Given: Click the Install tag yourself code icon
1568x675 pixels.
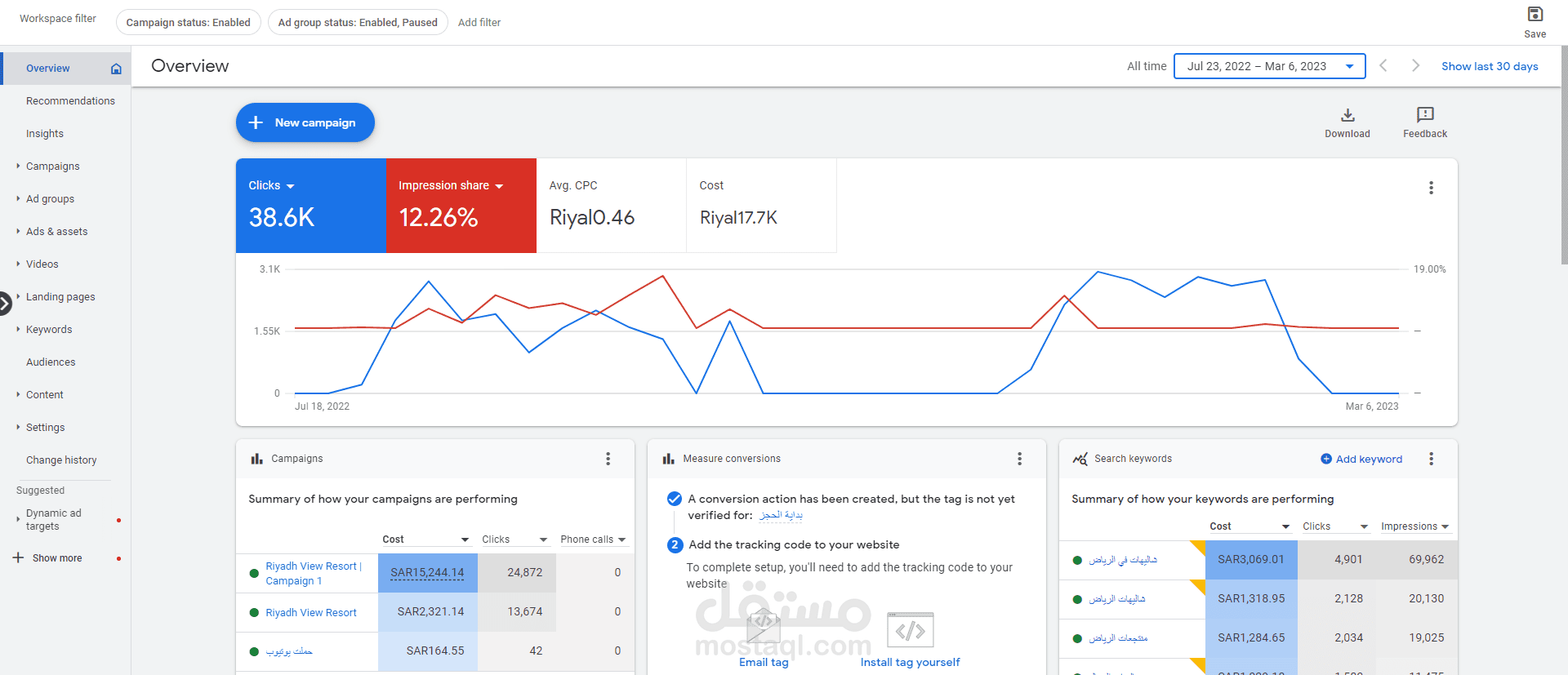Looking at the screenshot, I should pyautogui.click(x=910, y=630).
